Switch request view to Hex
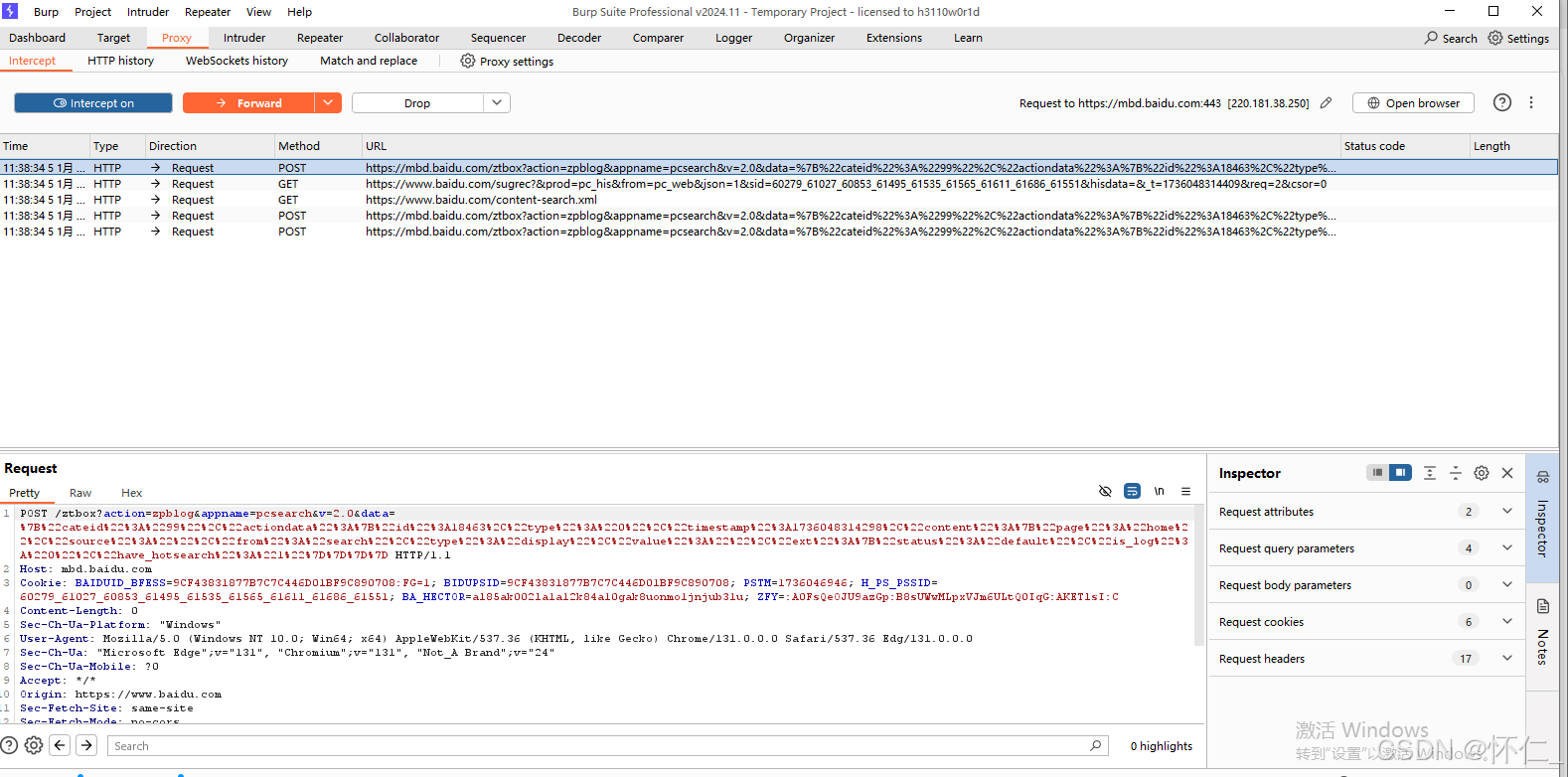 coord(131,493)
